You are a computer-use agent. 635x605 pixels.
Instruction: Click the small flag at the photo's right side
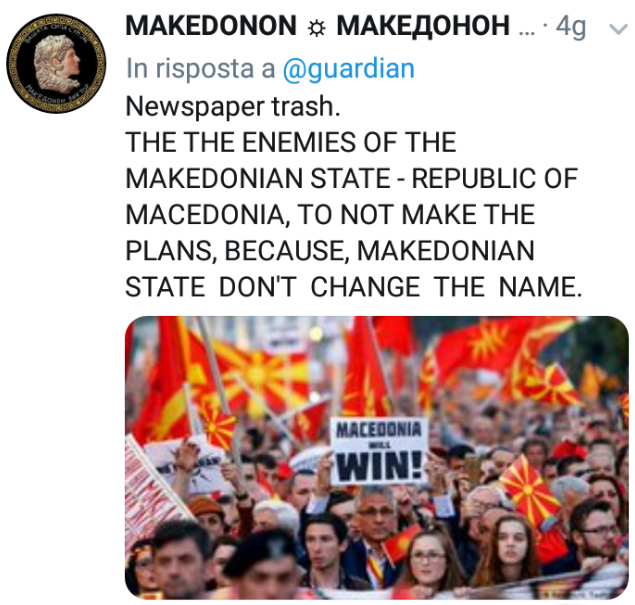[531, 490]
